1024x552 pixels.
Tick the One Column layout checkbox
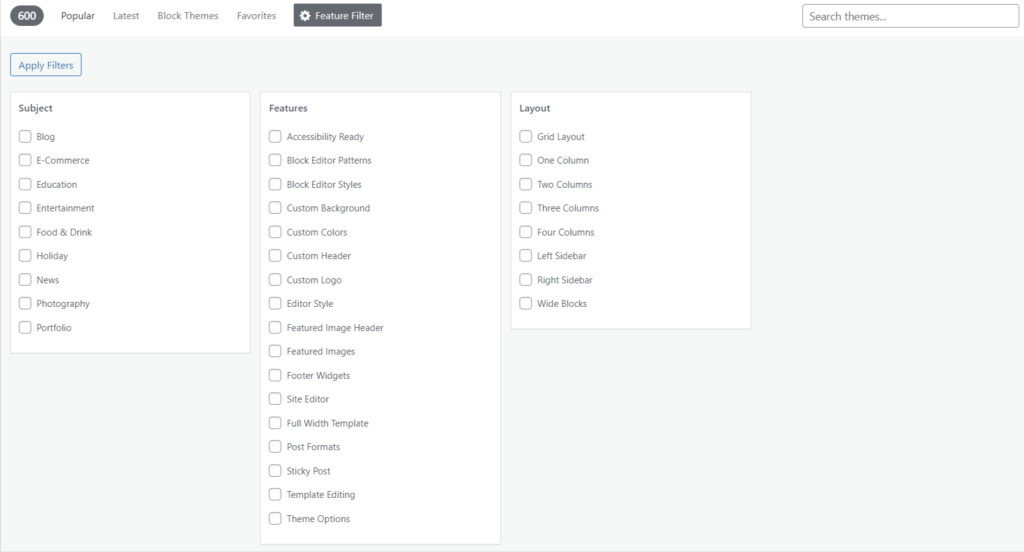click(x=525, y=160)
